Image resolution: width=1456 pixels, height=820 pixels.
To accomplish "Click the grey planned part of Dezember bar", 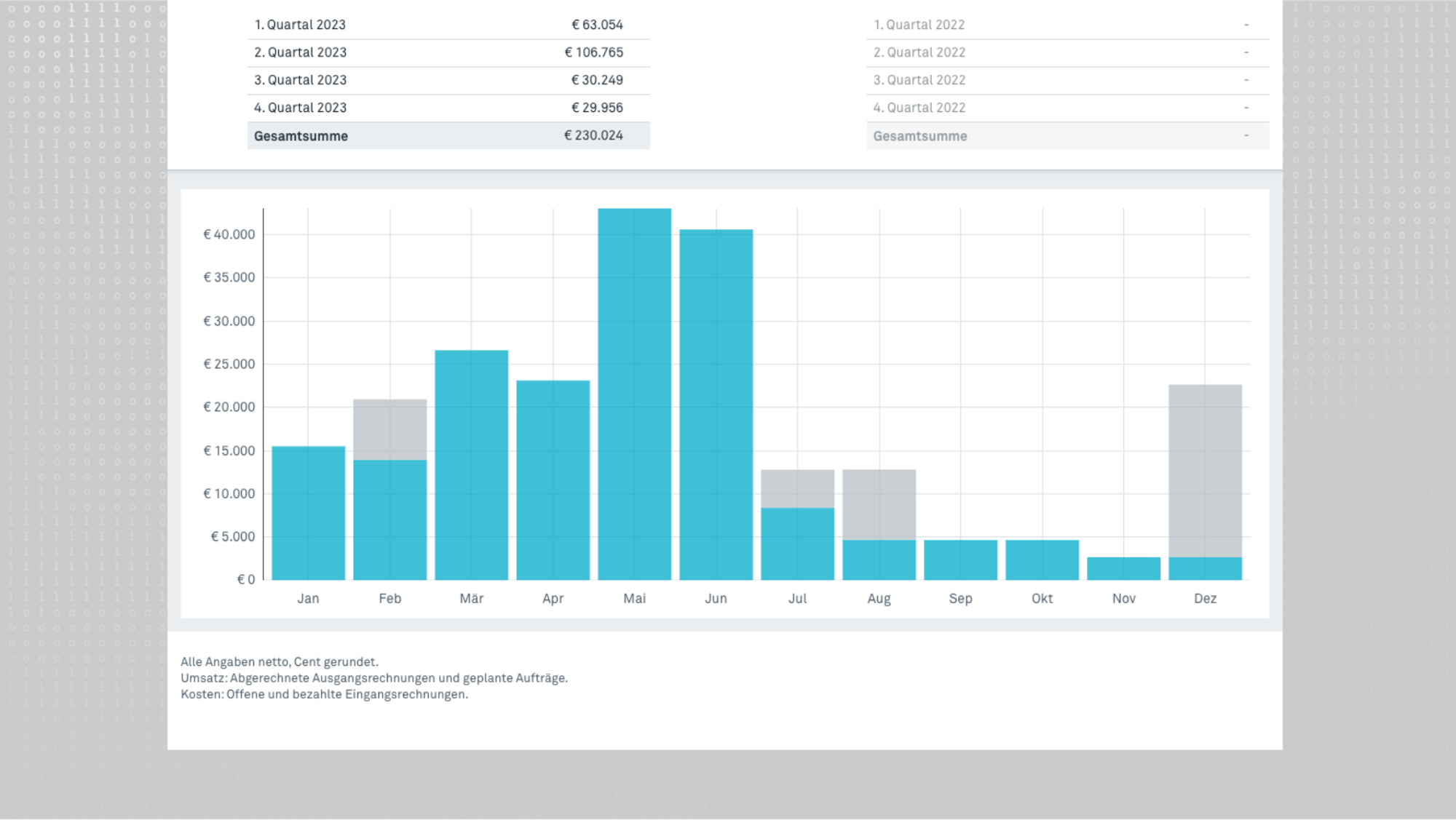I will pyautogui.click(x=1206, y=471).
